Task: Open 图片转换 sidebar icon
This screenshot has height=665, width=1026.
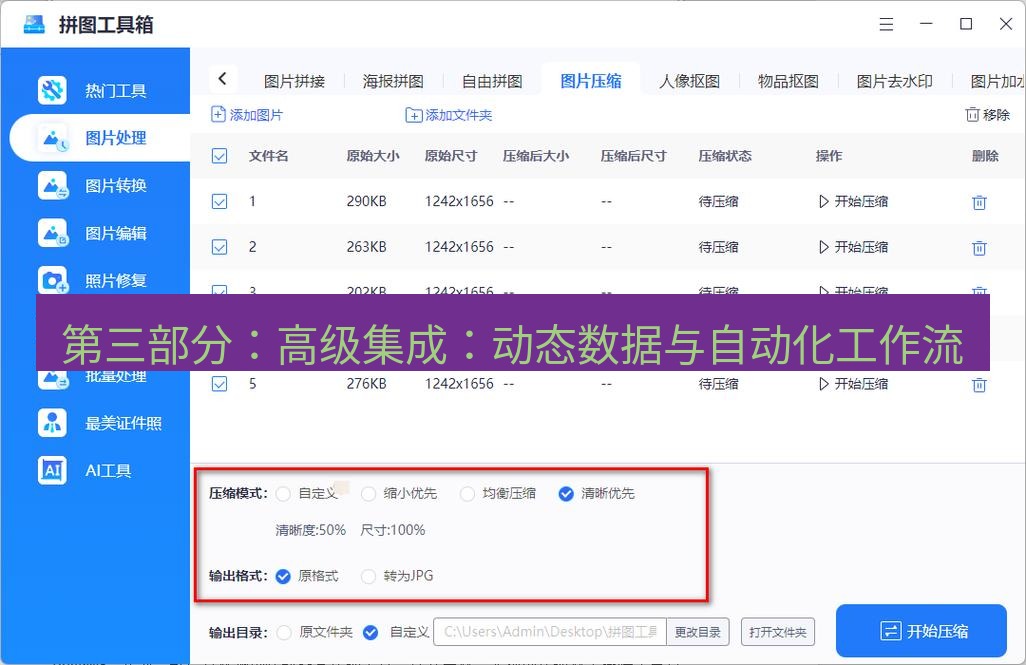Action: point(52,186)
